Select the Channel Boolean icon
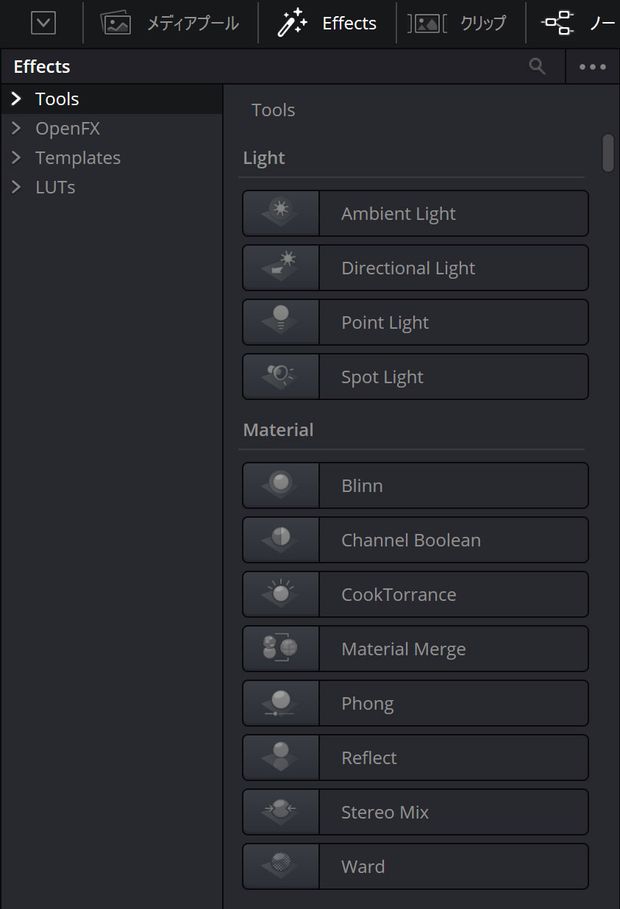Viewport: 620px width, 909px height. (281, 540)
